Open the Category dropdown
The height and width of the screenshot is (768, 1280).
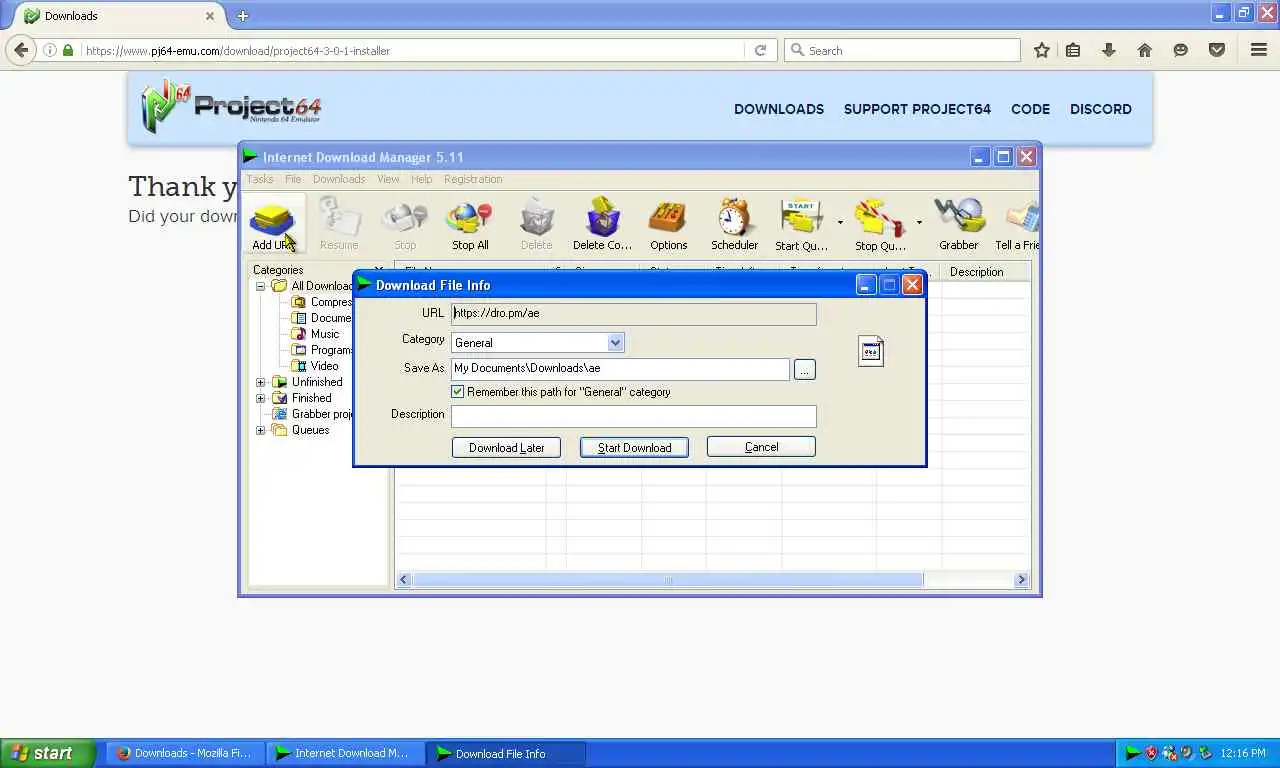pyautogui.click(x=615, y=342)
